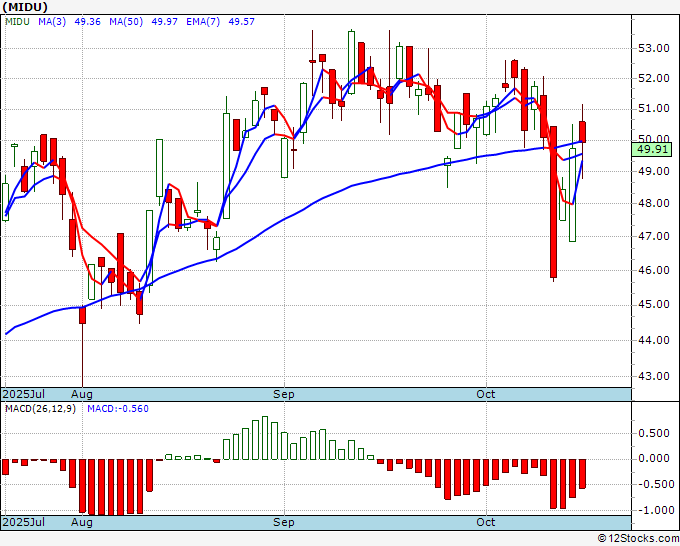Click the 46.00 price axis label
The width and height of the screenshot is (680, 546).
654,270
